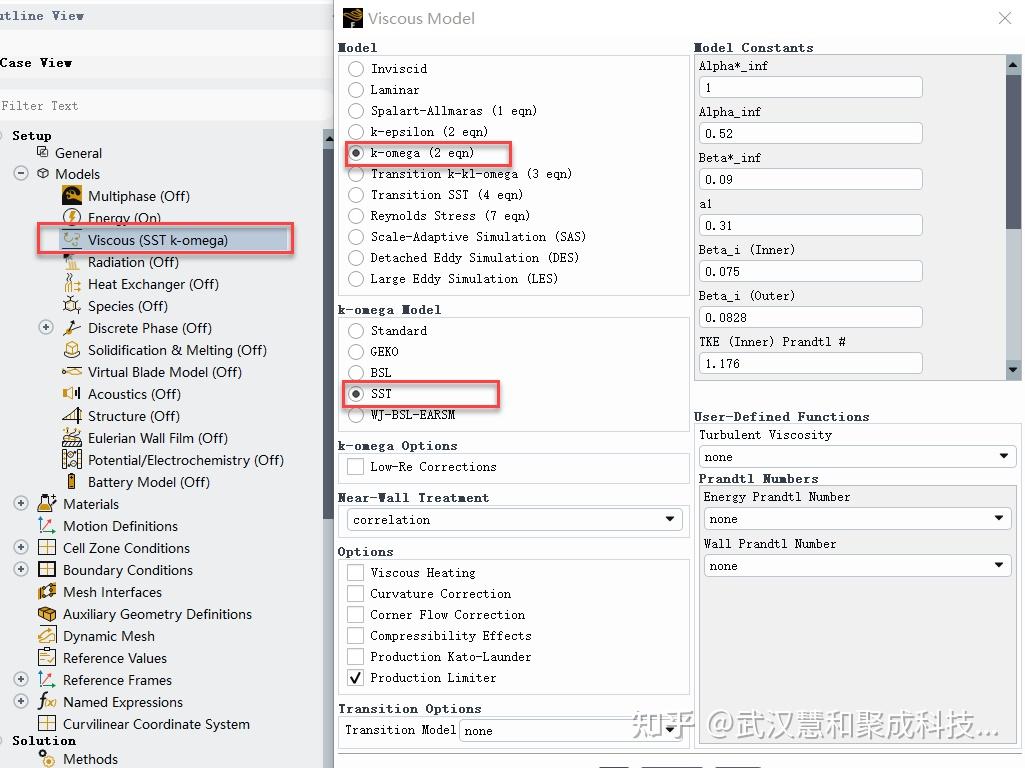Open the Reference Values item
Screen dimensions: 1025x768
(115, 658)
